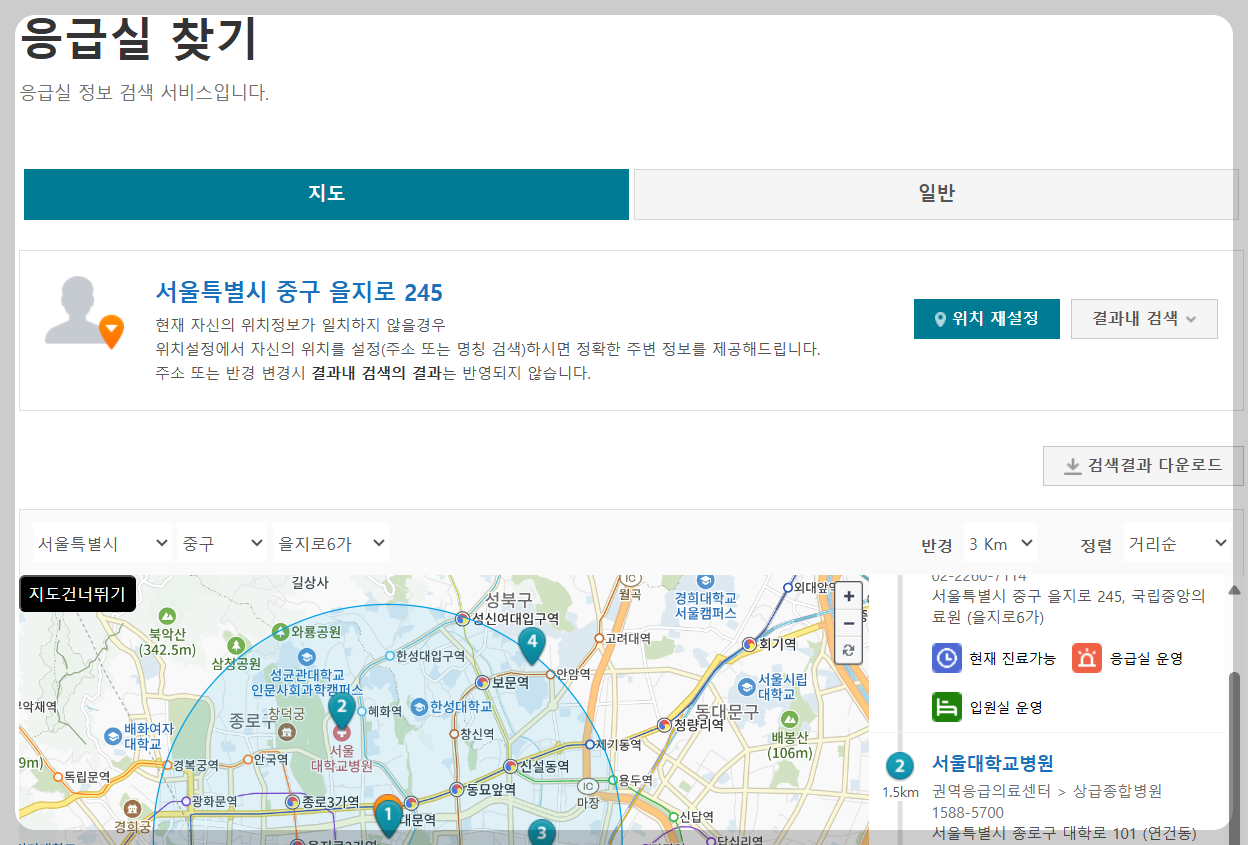Click the 한성대학교 university icon on map
This screenshot has width=1248, height=845.
click(x=419, y=706)
